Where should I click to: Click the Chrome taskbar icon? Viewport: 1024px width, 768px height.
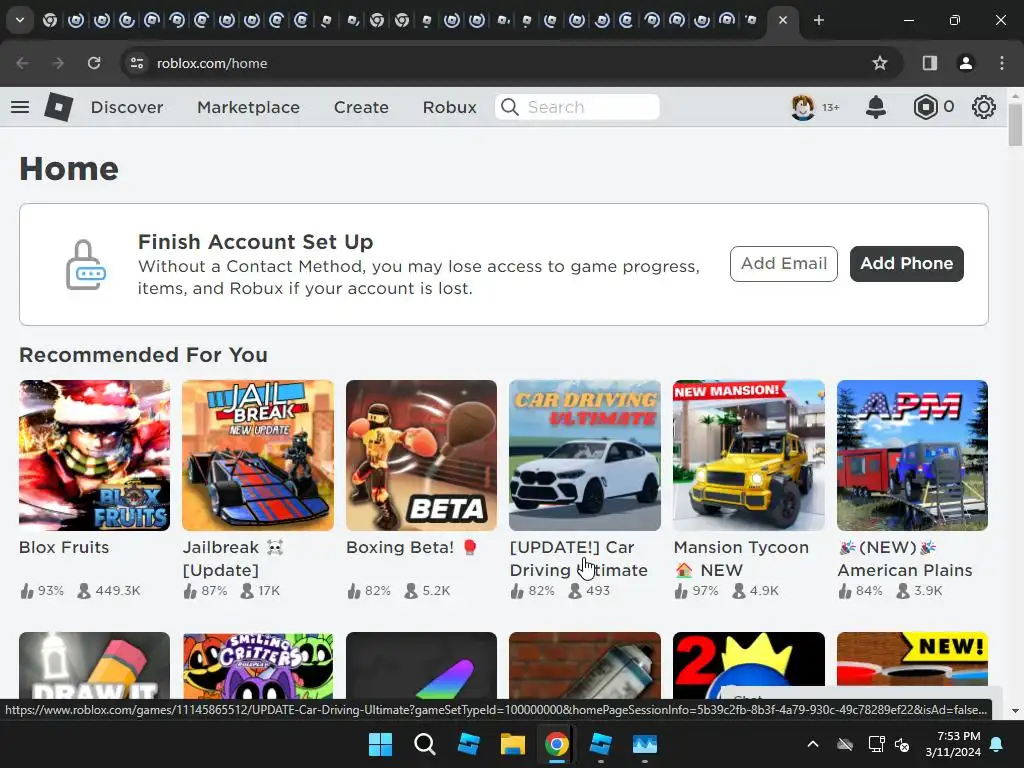(556, 744)
